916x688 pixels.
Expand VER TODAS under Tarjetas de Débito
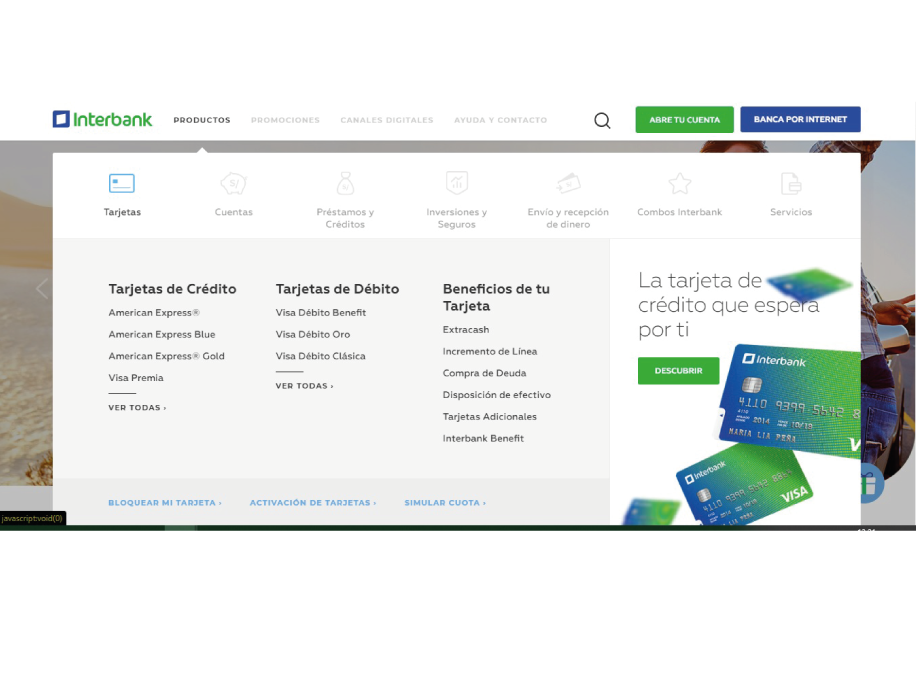click(304, 385)
